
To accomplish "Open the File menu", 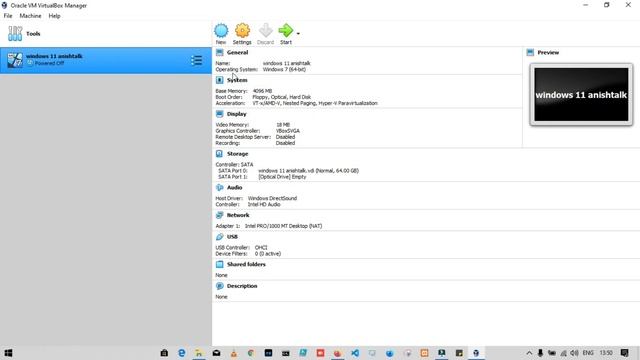I will click(x=8, y=16).
